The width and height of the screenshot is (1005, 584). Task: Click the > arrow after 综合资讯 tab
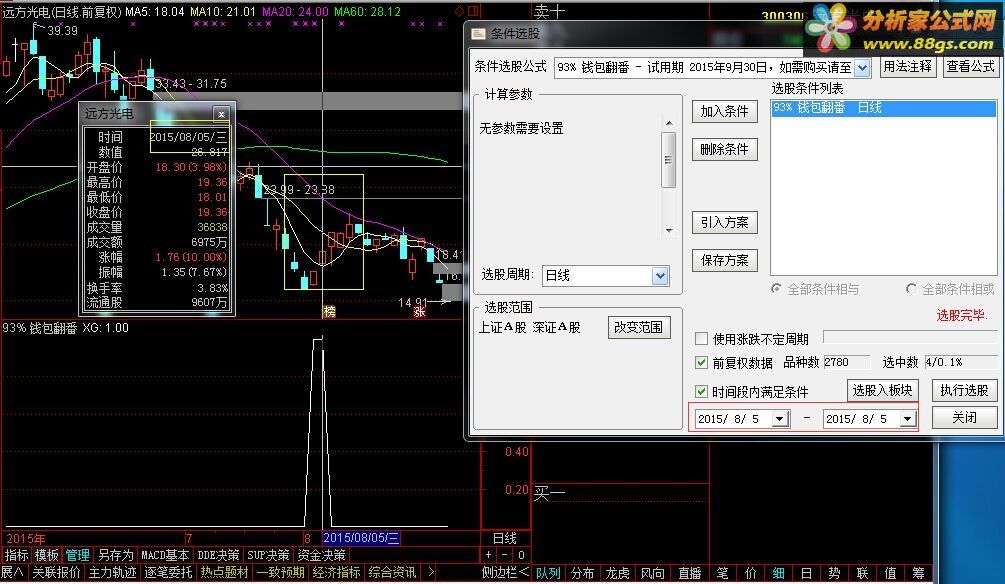point(431,572)
